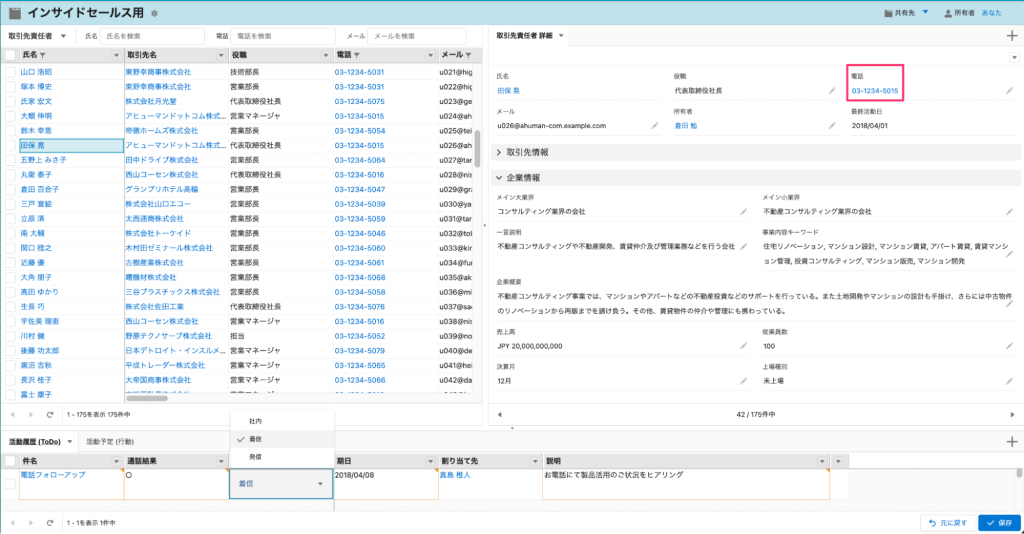Expand the 取引先情報 section

[x=499, y=152]
